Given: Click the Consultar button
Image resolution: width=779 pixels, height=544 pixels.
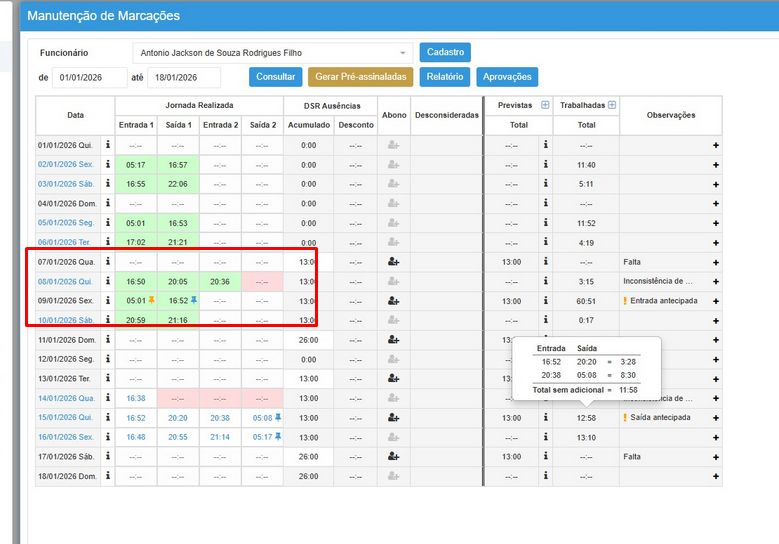Looking at the screenshot, I should [x=275, y=77].
